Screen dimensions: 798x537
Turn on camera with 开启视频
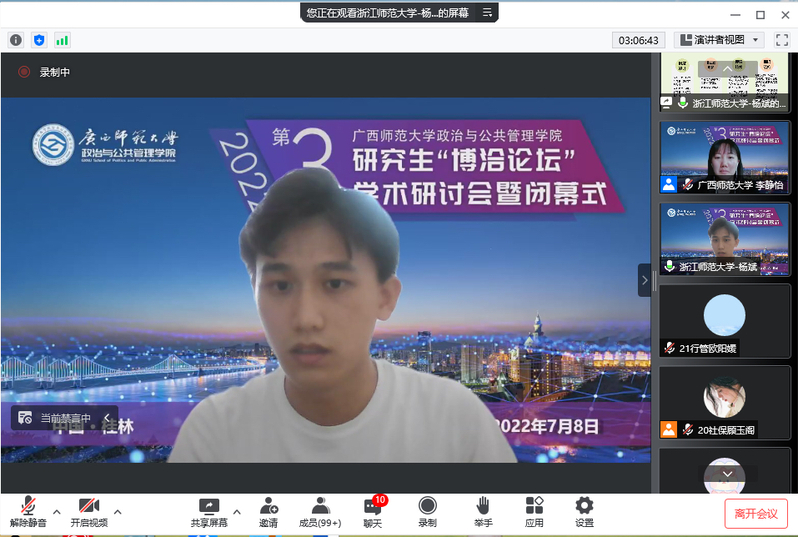click(x=89, y=512)
